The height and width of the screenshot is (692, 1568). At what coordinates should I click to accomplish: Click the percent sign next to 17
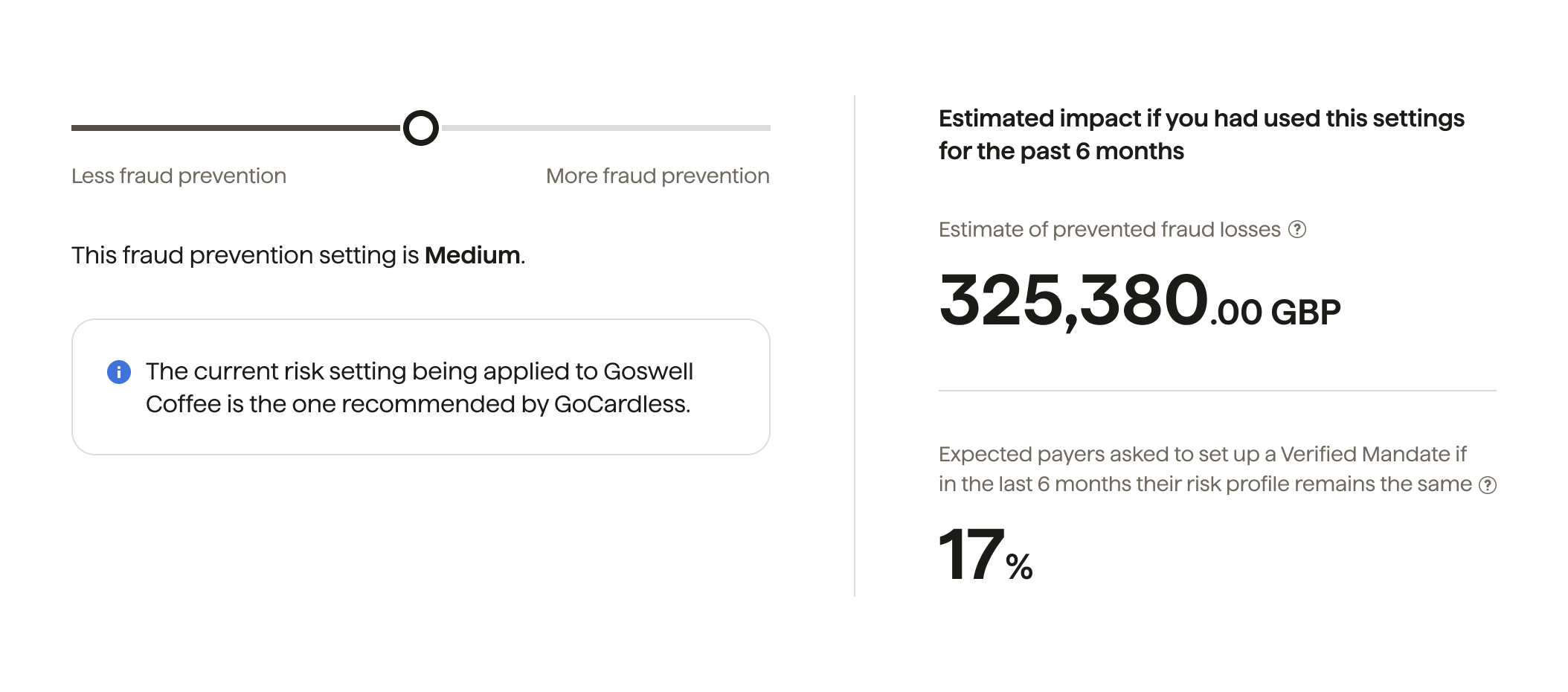tap(1019, 568)
